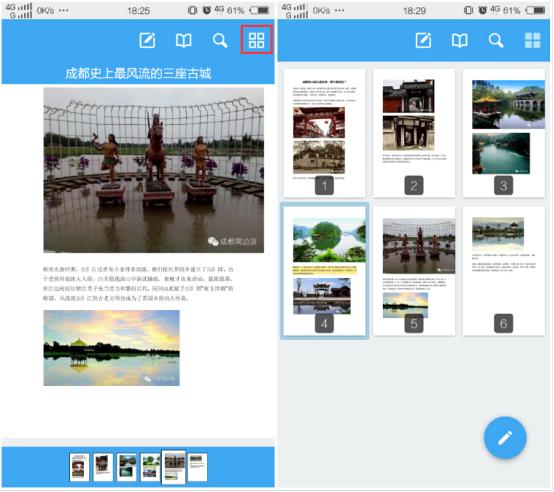The width and height of the screenshot is (554, 492).
Task: Tap the edit note icon in right screen
Action: click(x=423, y=40)
